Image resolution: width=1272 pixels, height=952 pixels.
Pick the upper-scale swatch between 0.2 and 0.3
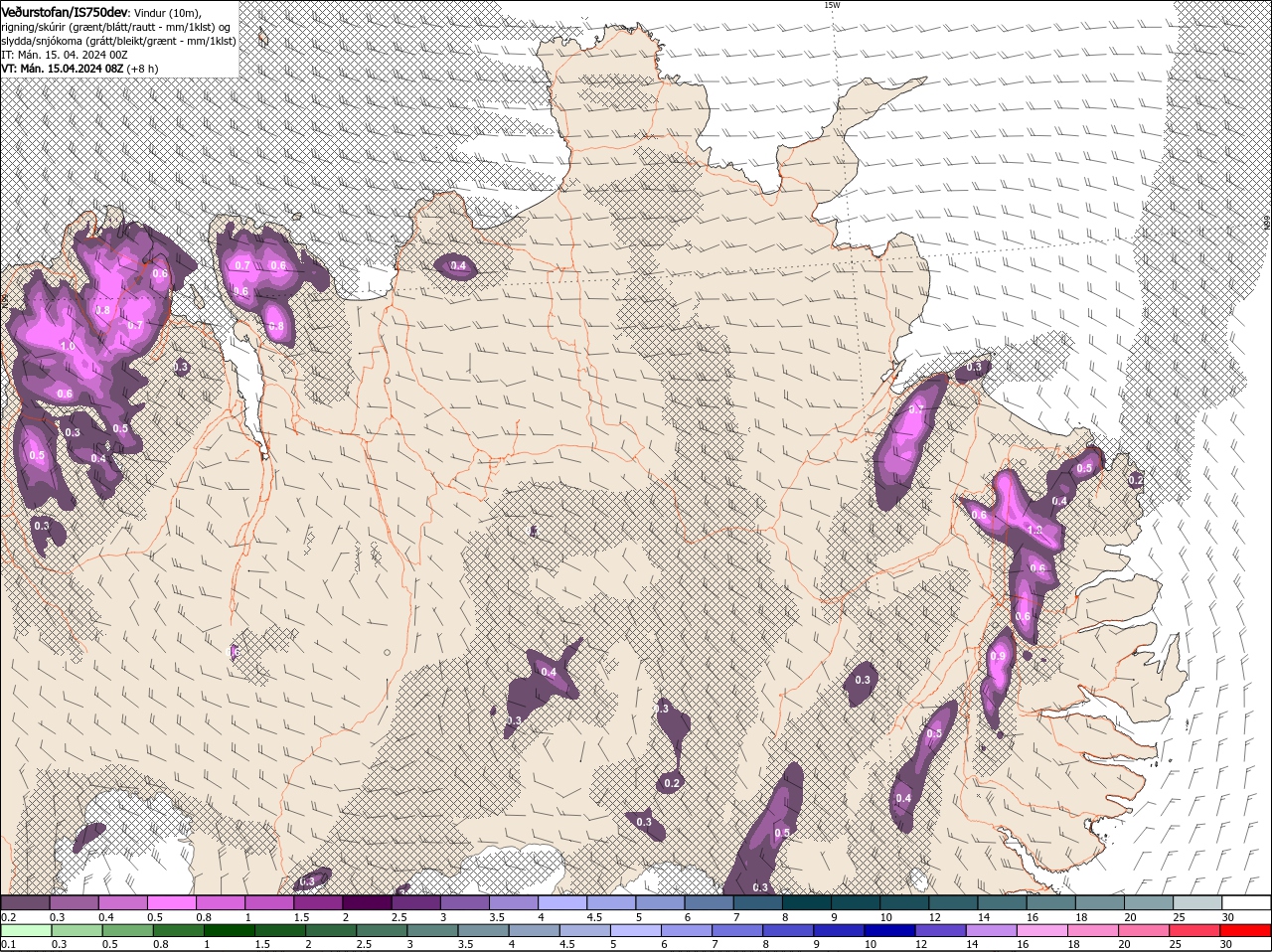25,903
